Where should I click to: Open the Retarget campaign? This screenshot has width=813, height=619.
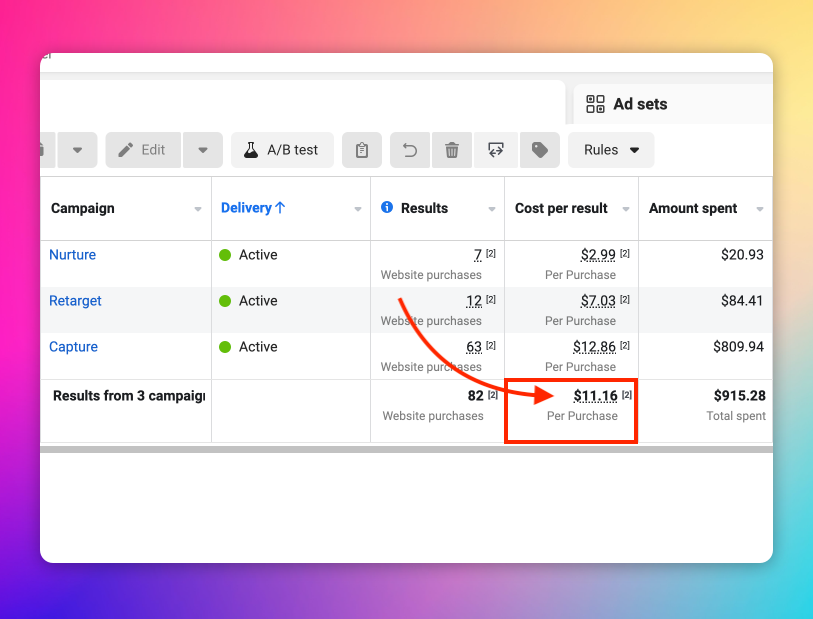click(x=75, y=301)
